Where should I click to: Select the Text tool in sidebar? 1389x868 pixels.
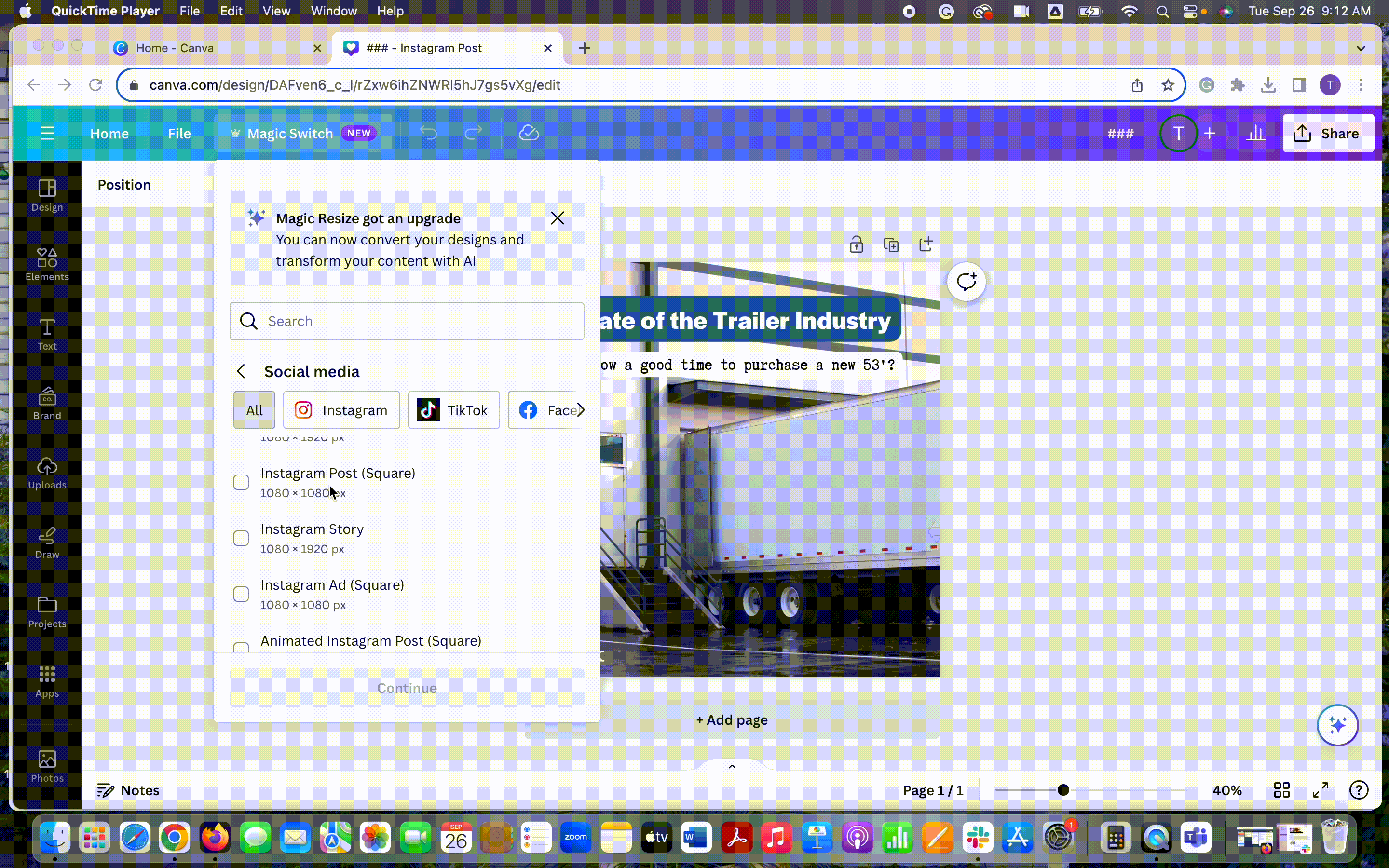[47, 334]
